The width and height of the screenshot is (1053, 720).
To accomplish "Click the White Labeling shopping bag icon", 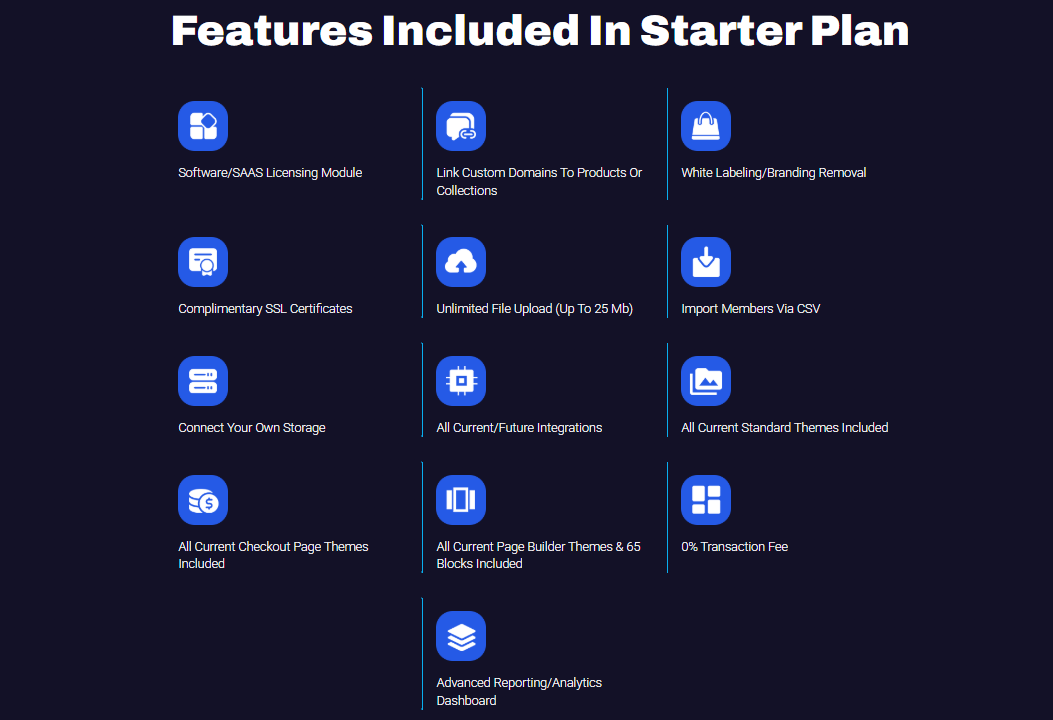I will [706, 126].
